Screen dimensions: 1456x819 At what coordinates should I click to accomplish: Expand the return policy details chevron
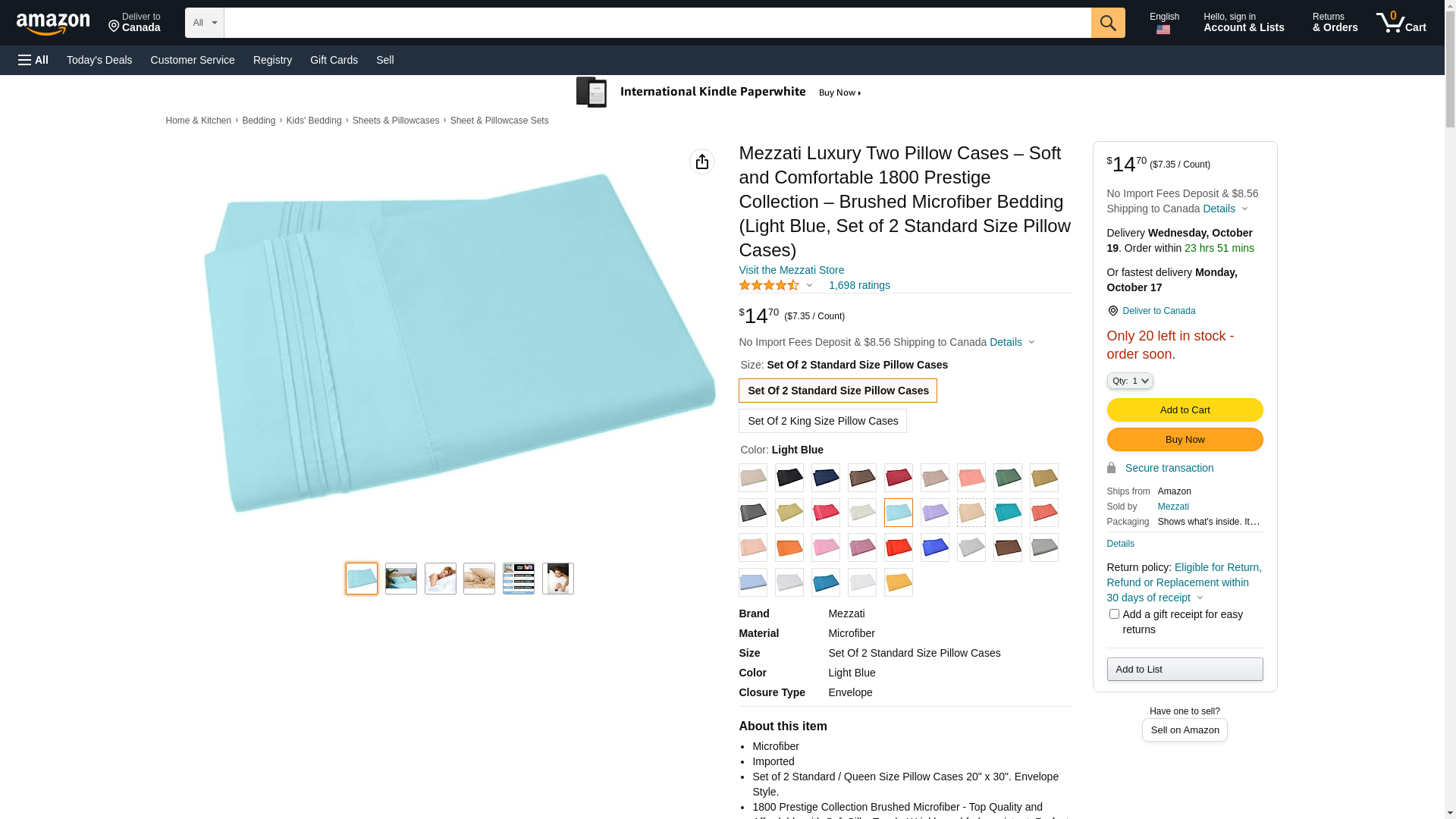click(x=1200, y=598)
